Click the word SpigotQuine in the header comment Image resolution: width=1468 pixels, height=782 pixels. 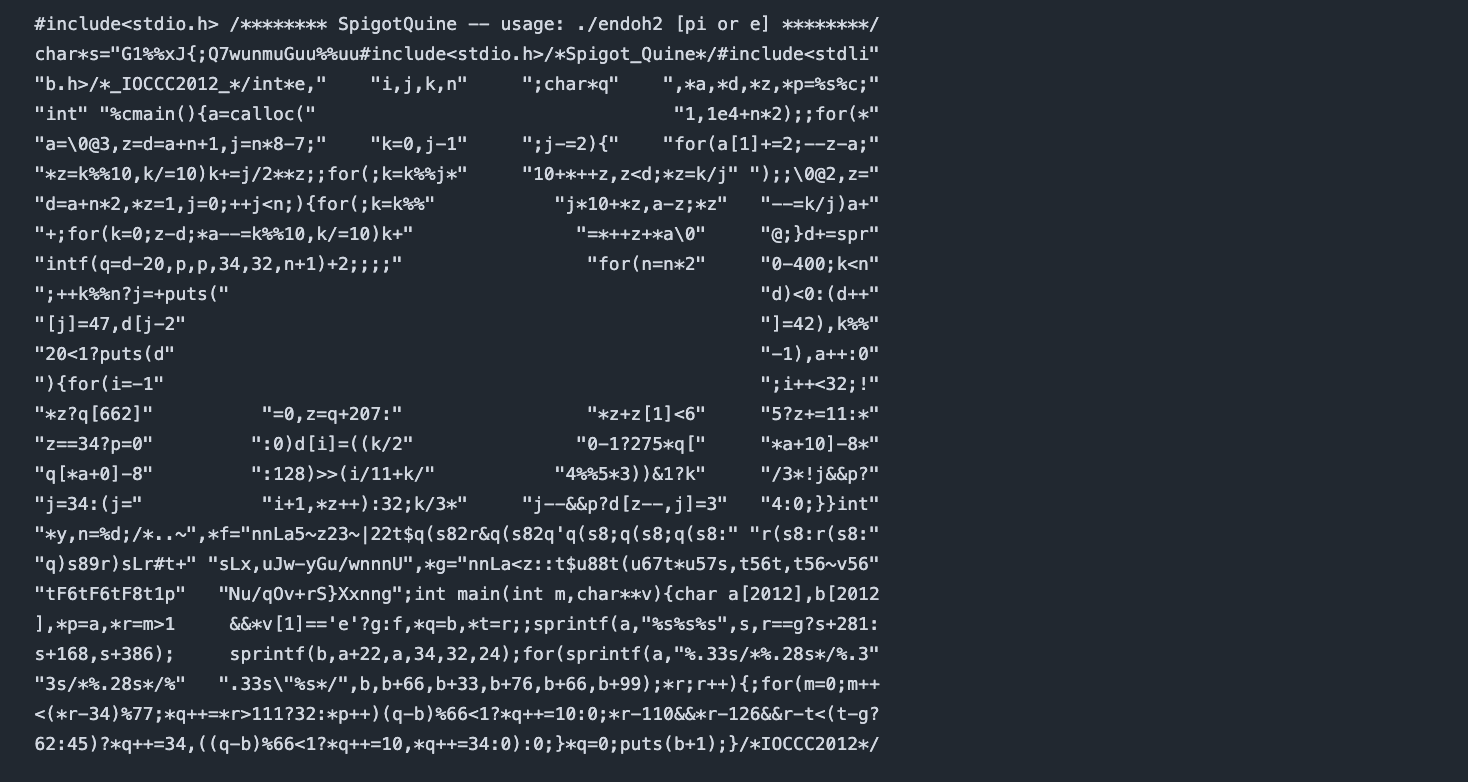396,24
